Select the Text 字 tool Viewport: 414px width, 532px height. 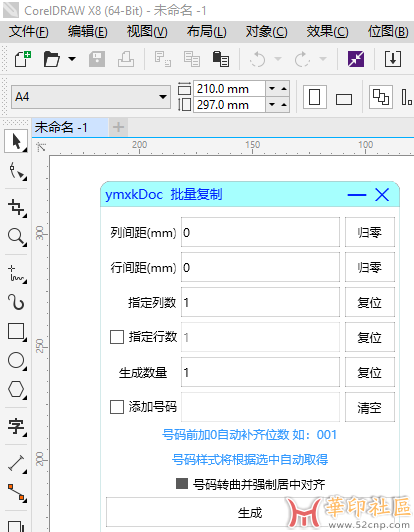[17, 427]
